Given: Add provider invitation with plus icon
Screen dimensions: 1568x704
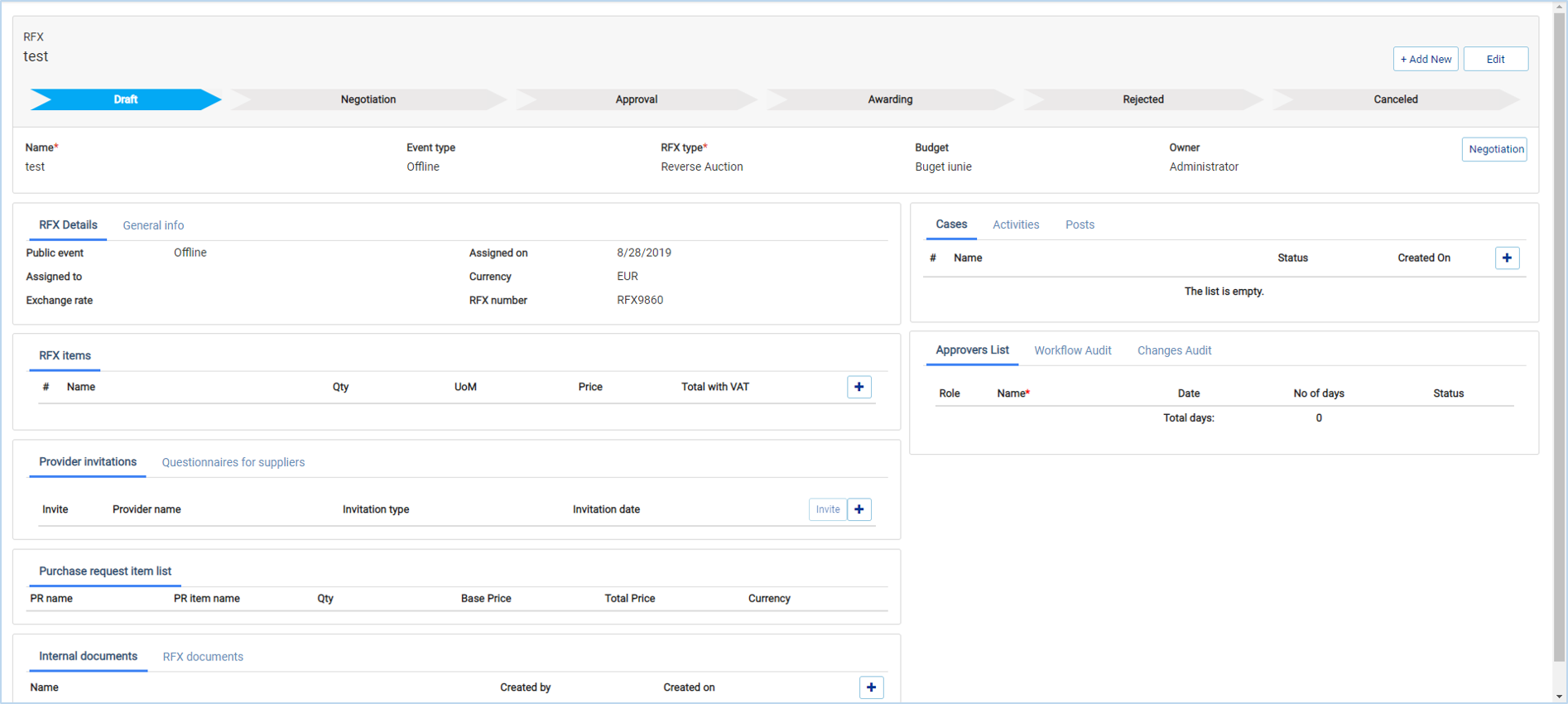Looking at the screenshot, I should click(859, 509).
